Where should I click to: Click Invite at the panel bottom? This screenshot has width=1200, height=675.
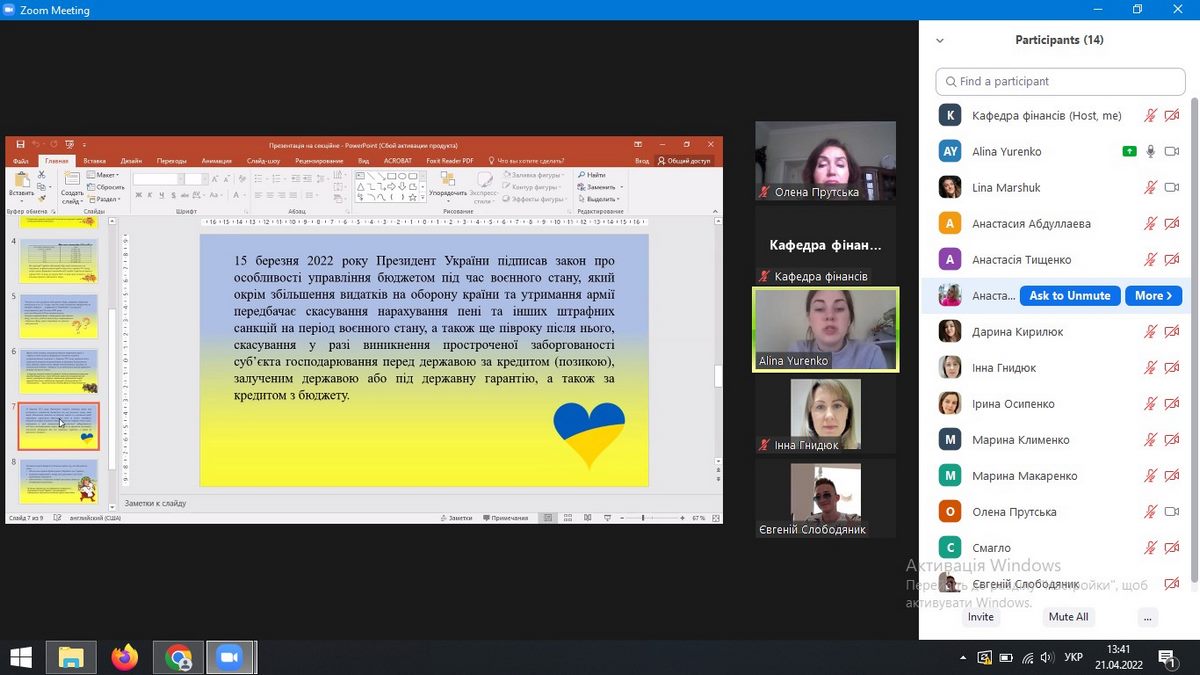coord(980,617)
